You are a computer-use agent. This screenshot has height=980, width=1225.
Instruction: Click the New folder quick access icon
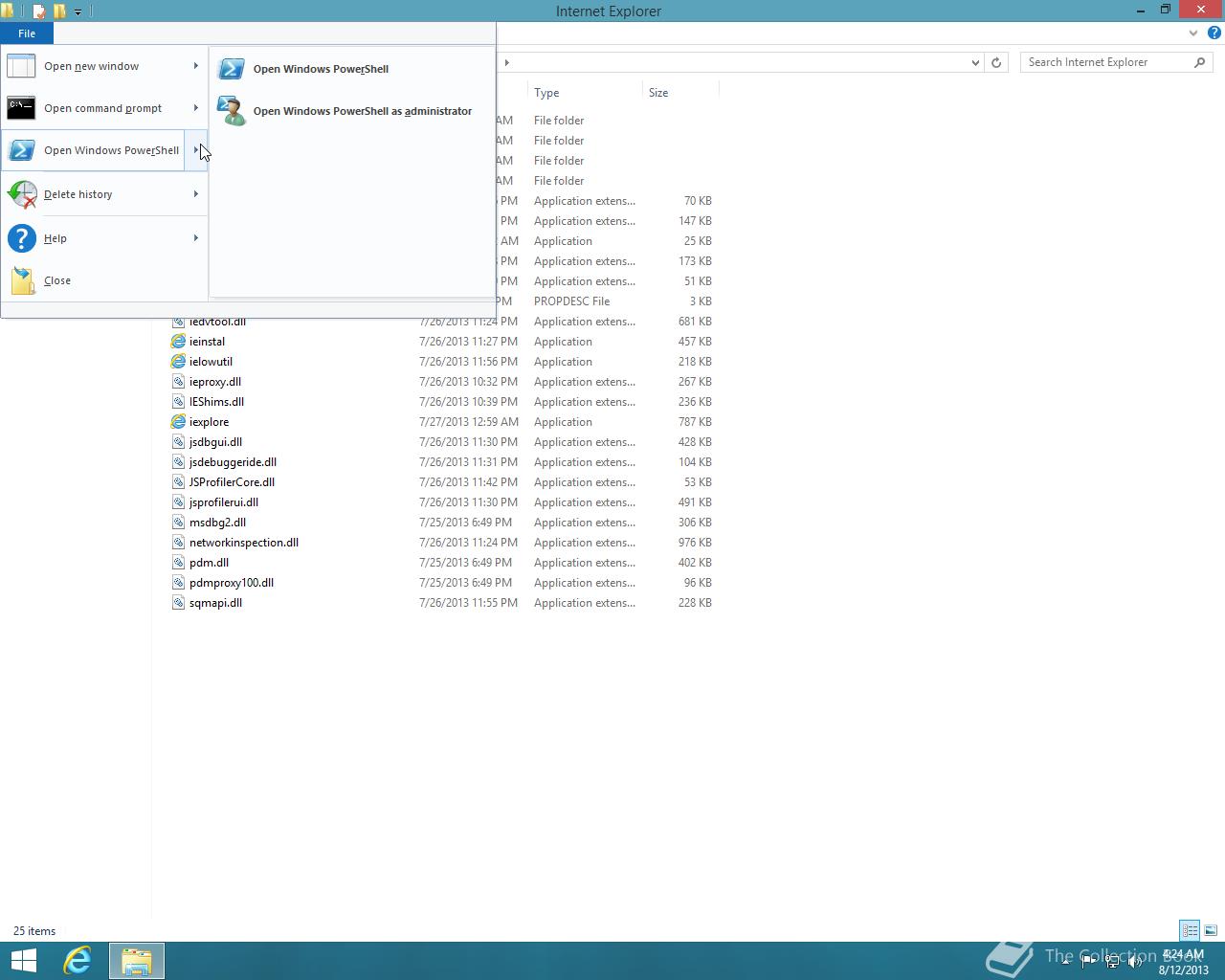pos(59,11)
